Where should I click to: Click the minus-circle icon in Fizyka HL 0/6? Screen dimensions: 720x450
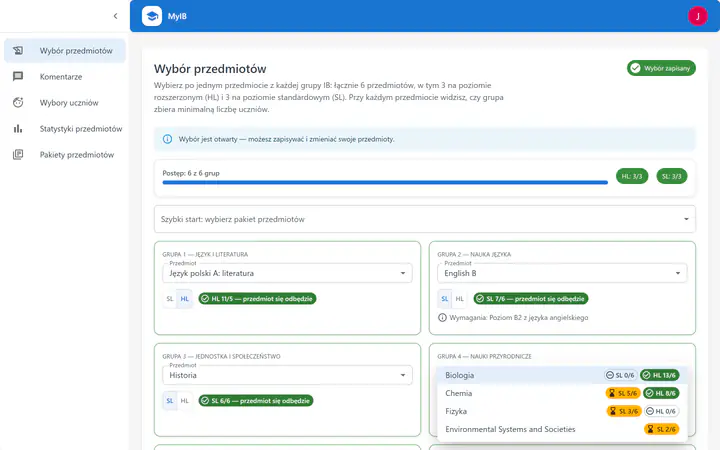(x=650, y=411)
